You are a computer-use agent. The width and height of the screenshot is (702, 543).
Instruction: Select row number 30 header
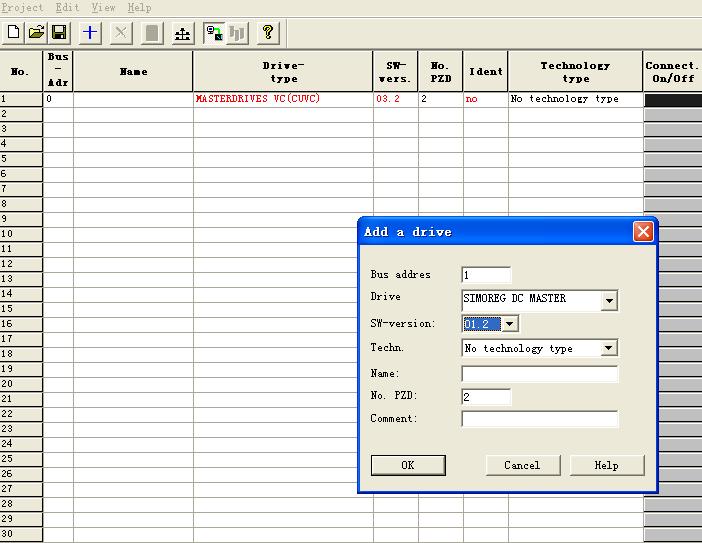[x=21, y=534]
